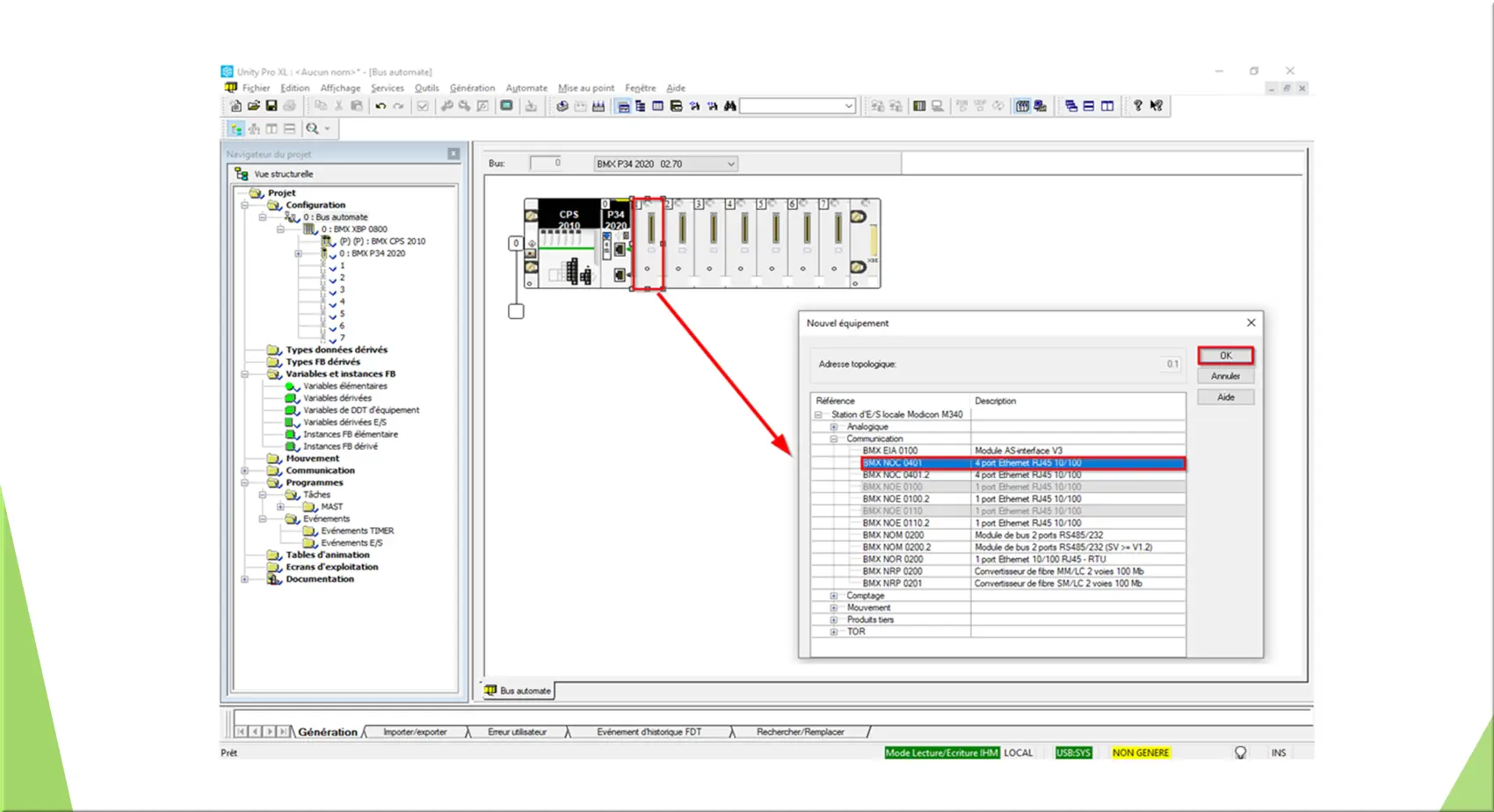Select BMX NOM 0200 module row

click(x=1022, y=535)
